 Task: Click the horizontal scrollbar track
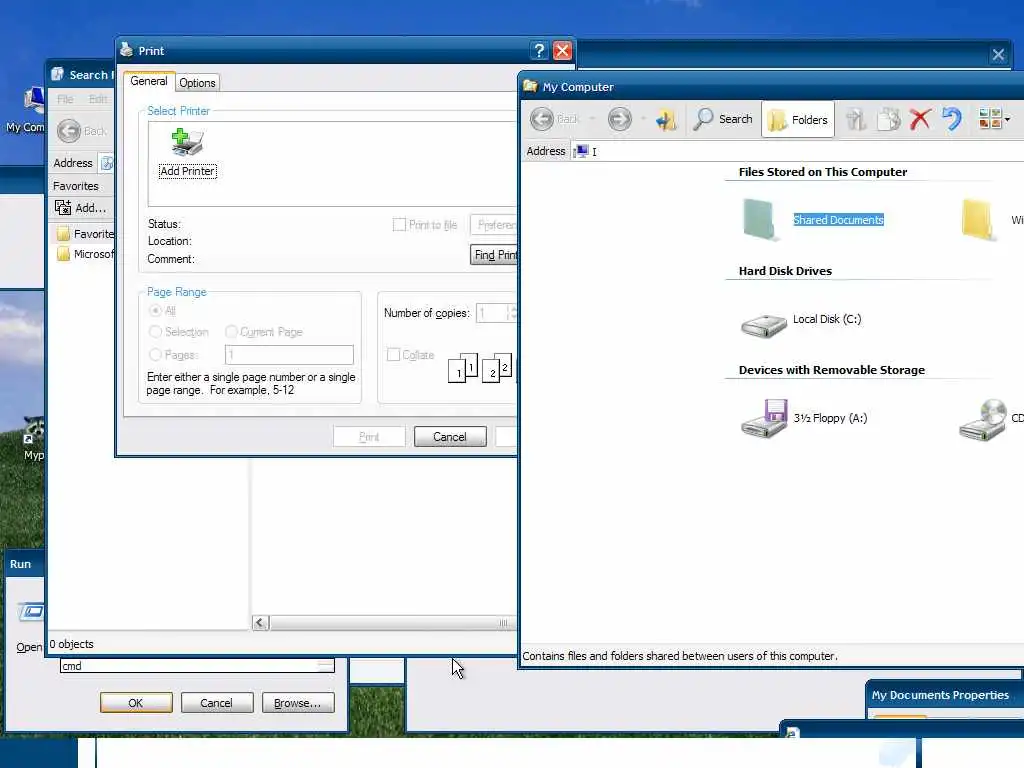[392, 622]
